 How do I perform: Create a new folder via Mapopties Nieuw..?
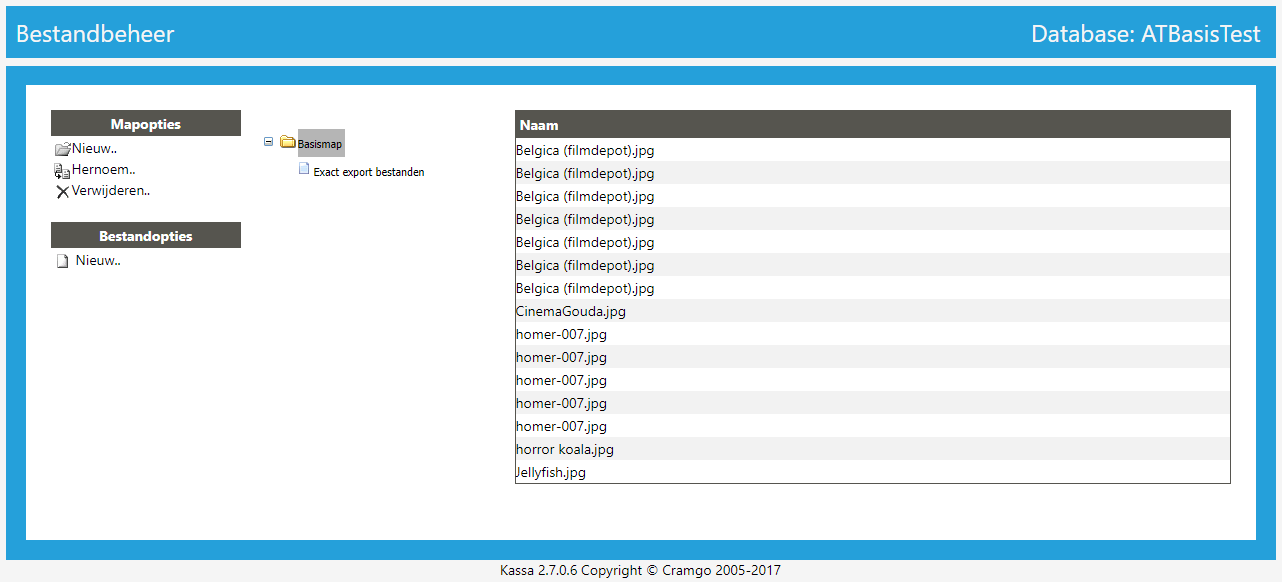pyautogui.click(x=95, y=149)
